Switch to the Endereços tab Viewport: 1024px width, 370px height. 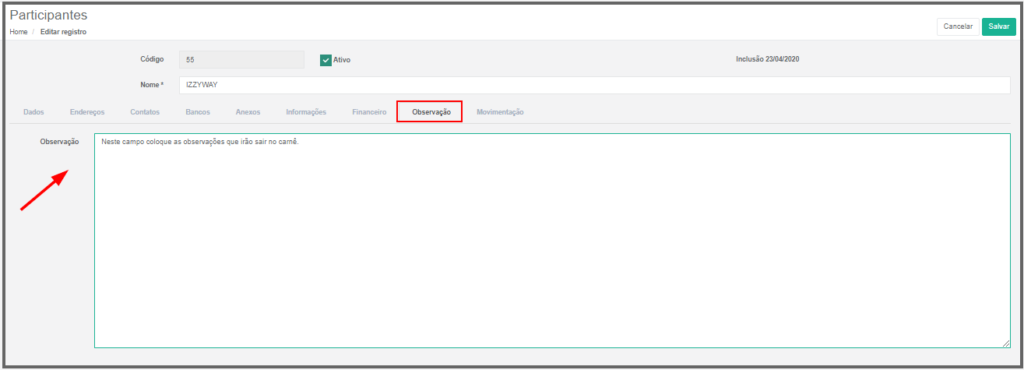[87, 112]
